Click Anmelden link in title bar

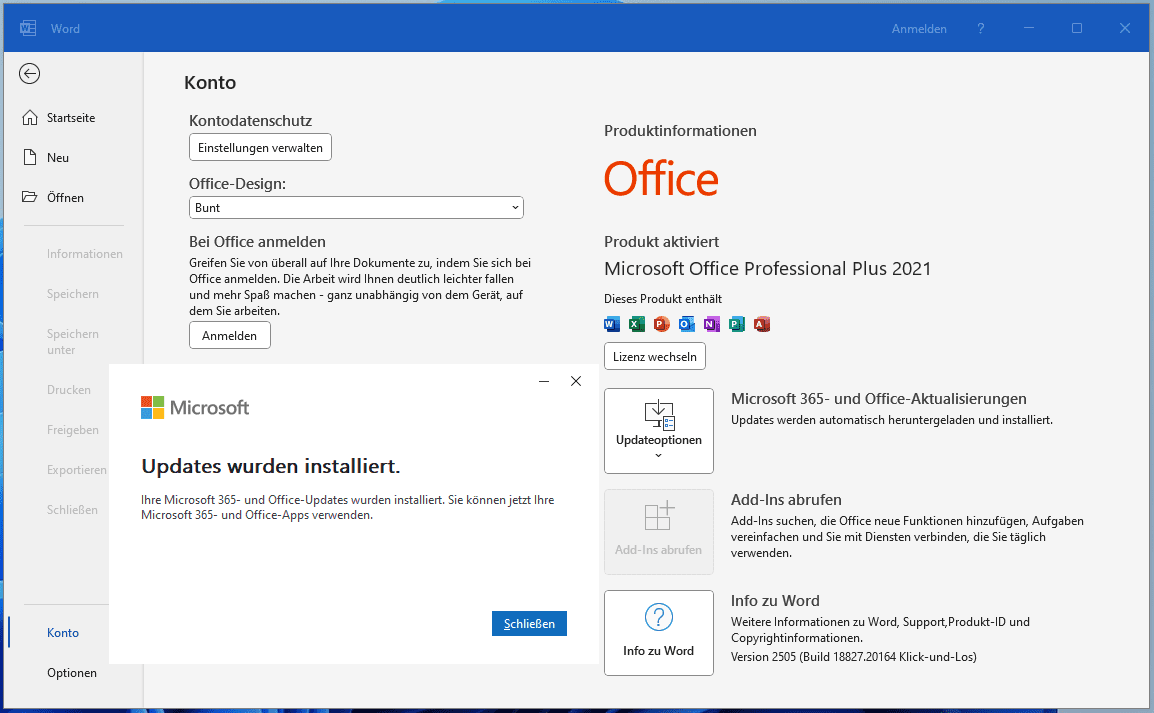tap(919, 29)
